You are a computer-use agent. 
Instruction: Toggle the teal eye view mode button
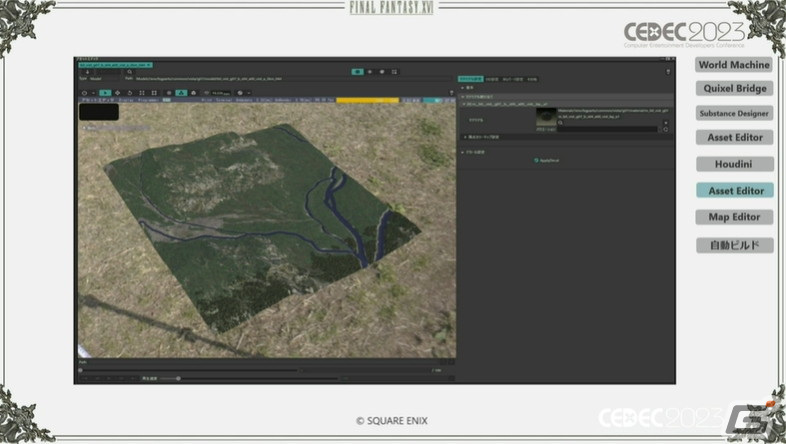point(357,72)
